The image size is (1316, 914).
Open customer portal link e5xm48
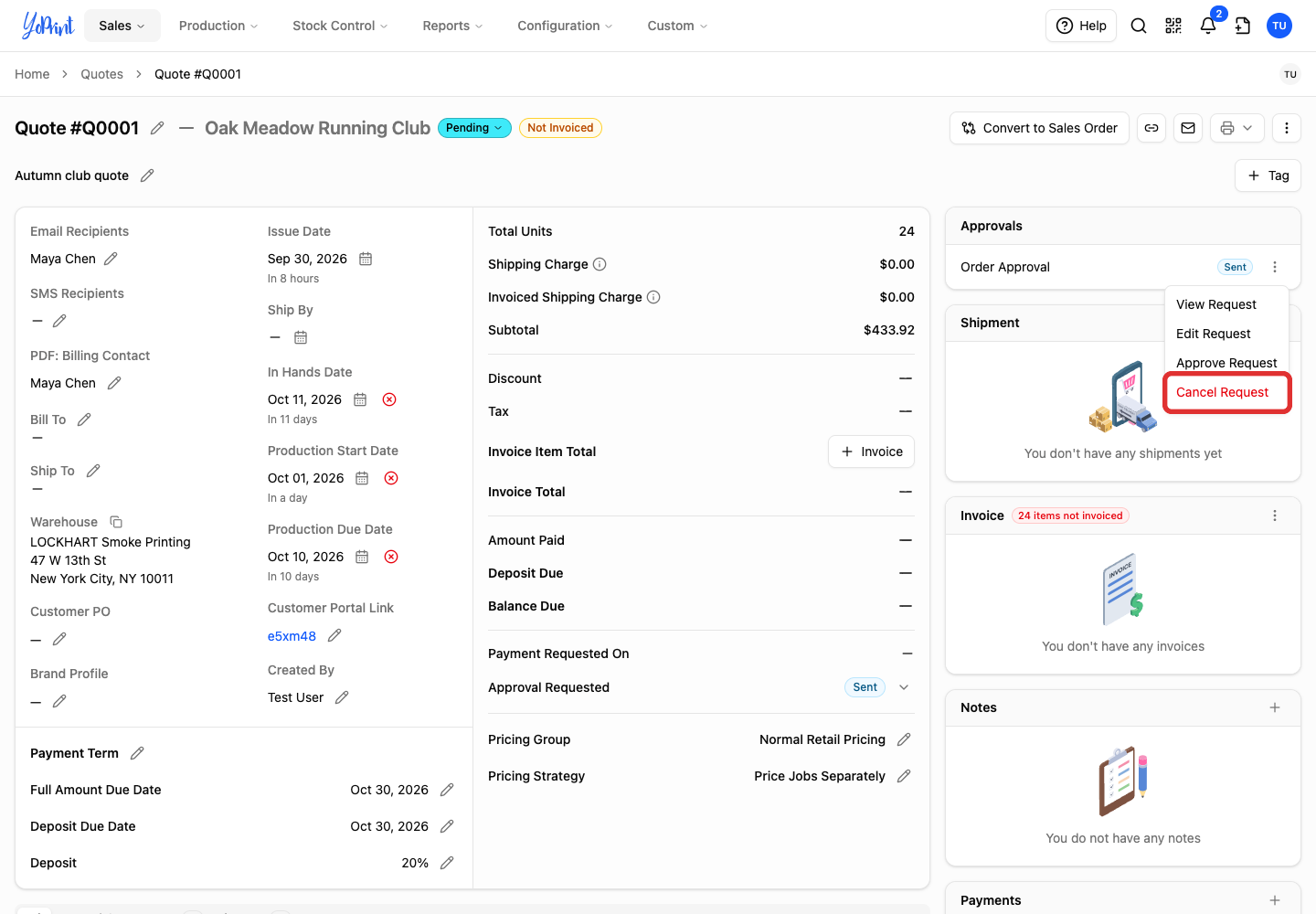coord(292,636)
